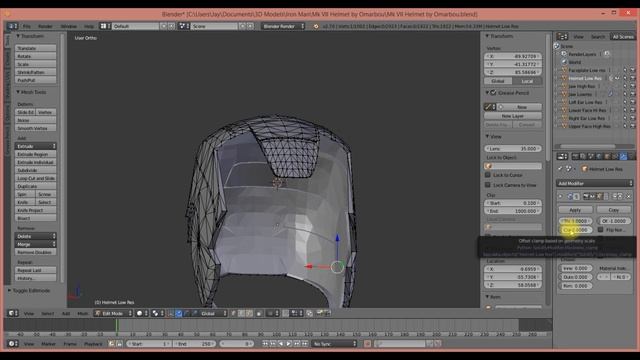Play animation forward in timeline
Screen dimensions: 640x360
(x=289, y=344)
